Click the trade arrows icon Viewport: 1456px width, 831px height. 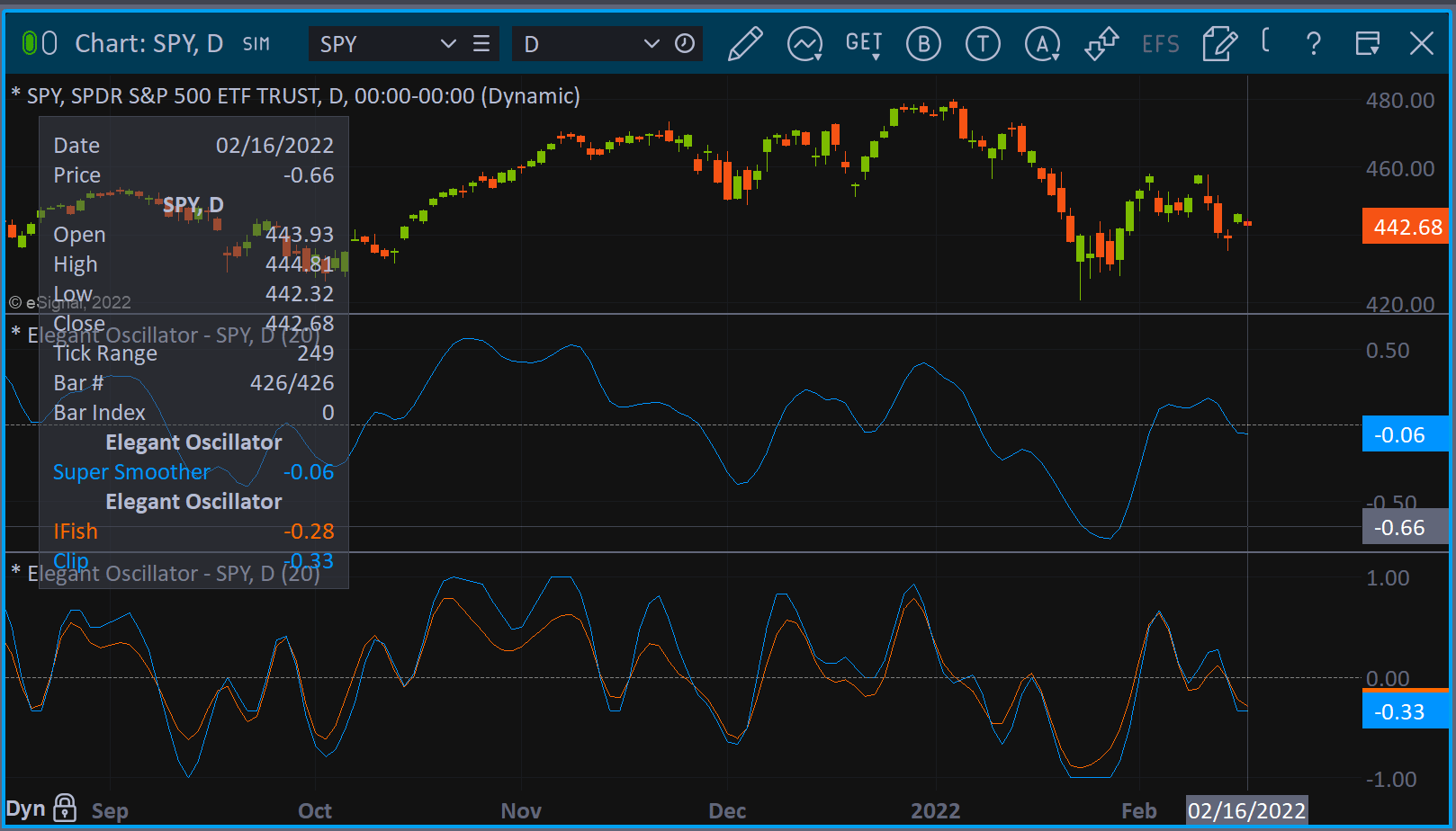click(x=1101, y=43)
